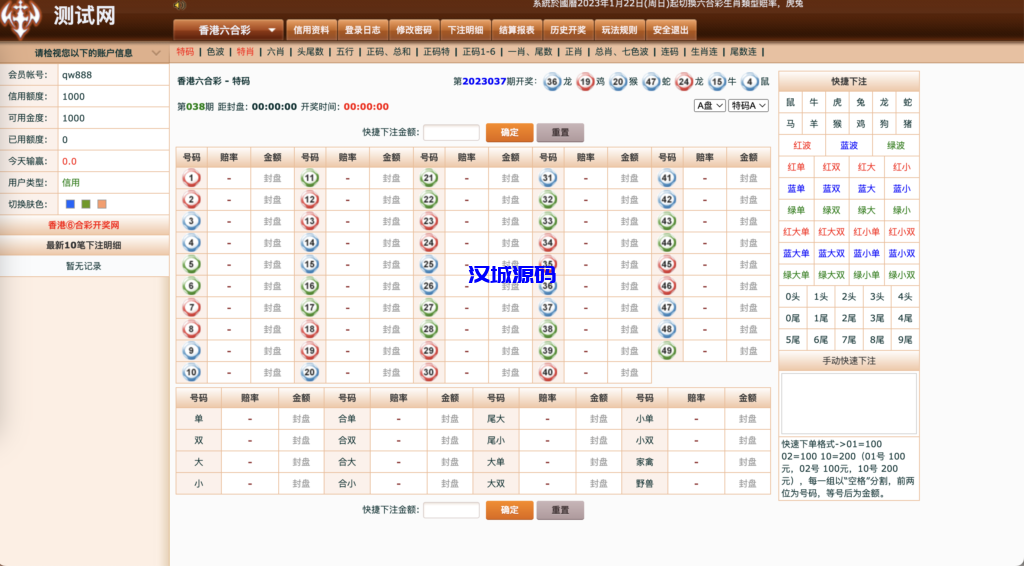
Task: Click the 猪 zodiac quick bet
Action: (908, 124)
